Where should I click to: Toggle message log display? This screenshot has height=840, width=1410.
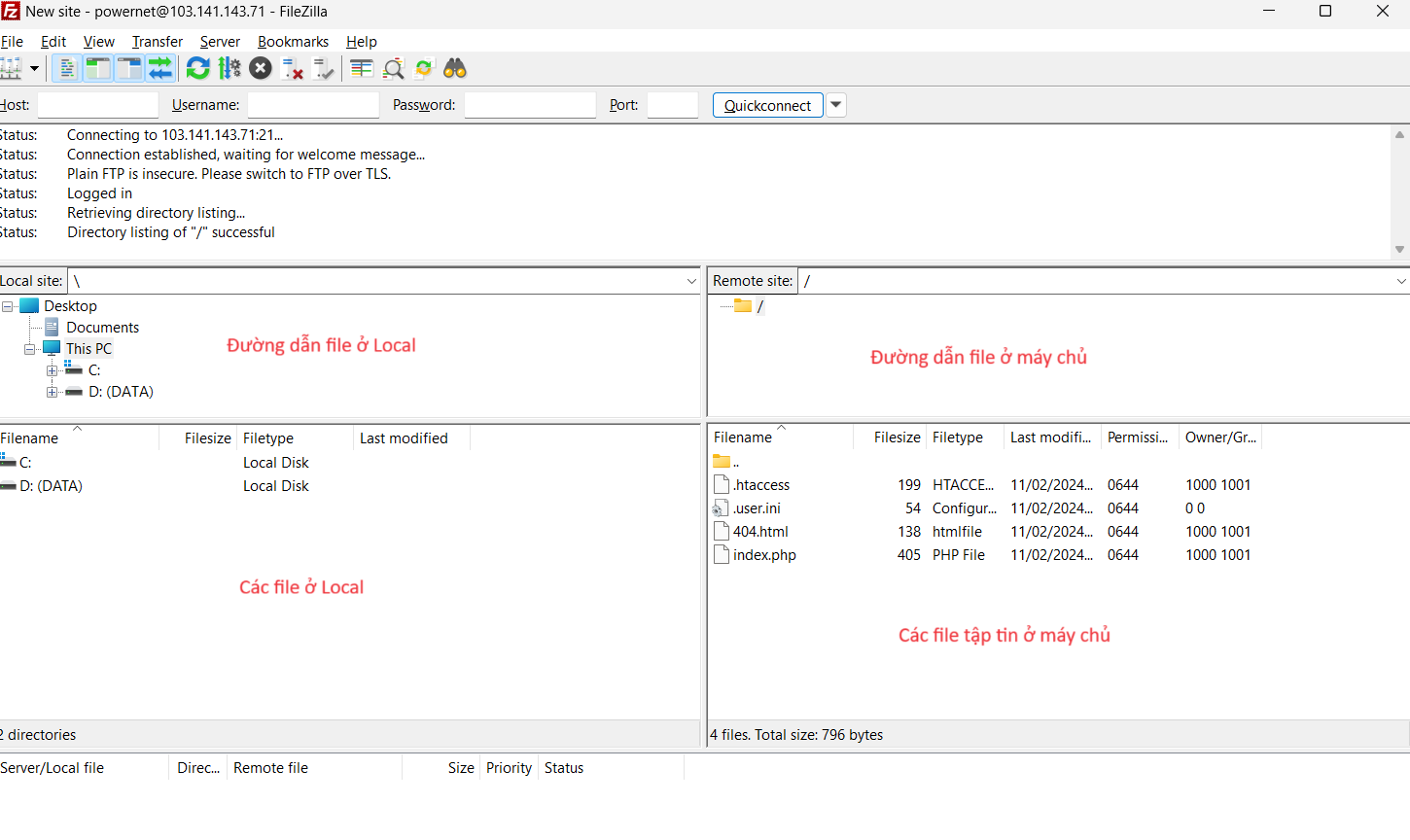point(66,68)
